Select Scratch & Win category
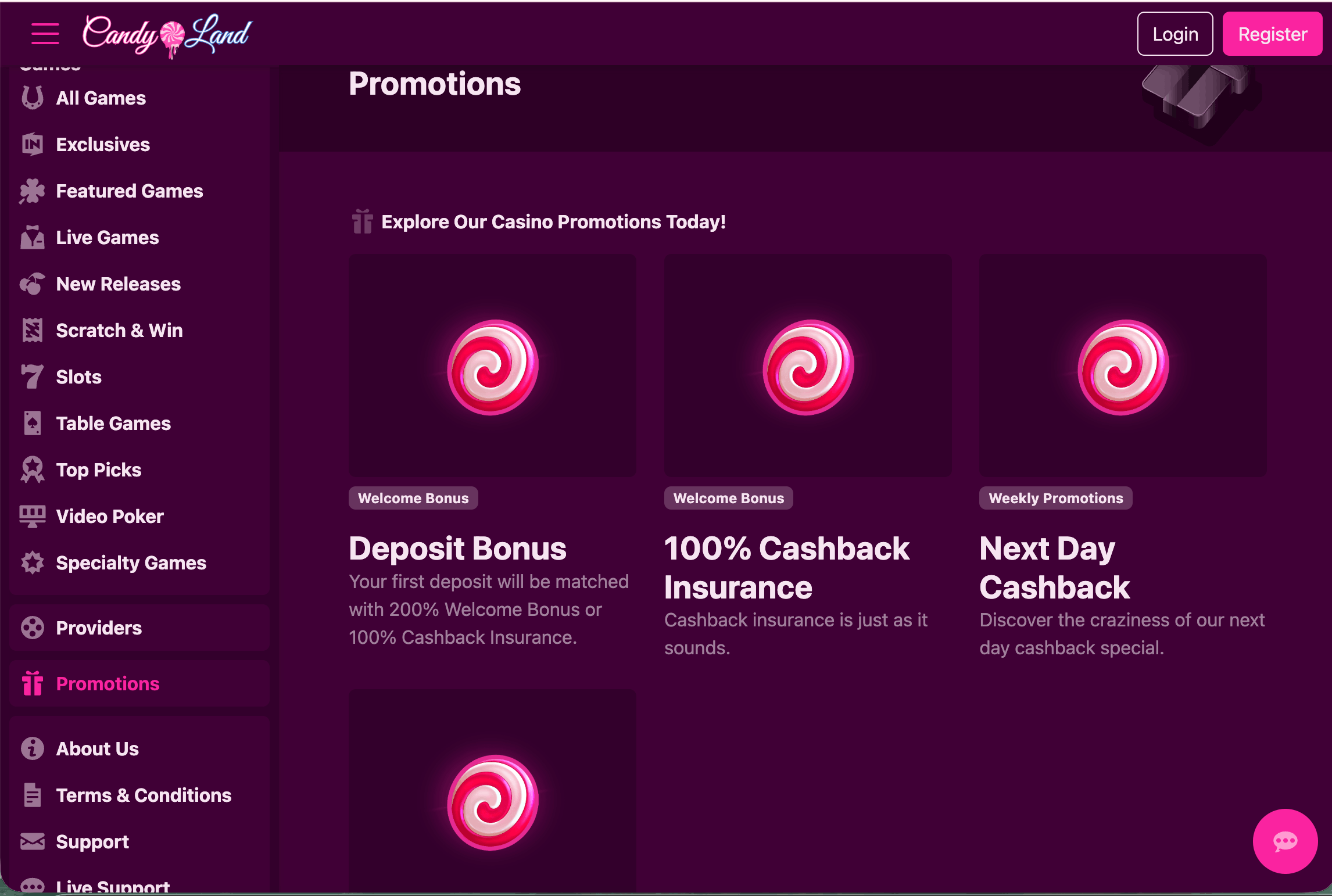Image resolution: width=1332 pixels, height=896 pixels. coord(119,330)
